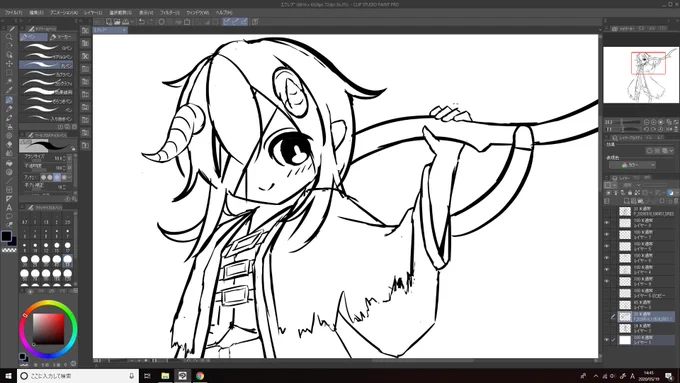The image size is (680, 383).
Task: Select the Auto select magic wand tool
Action: click(9, 82)
